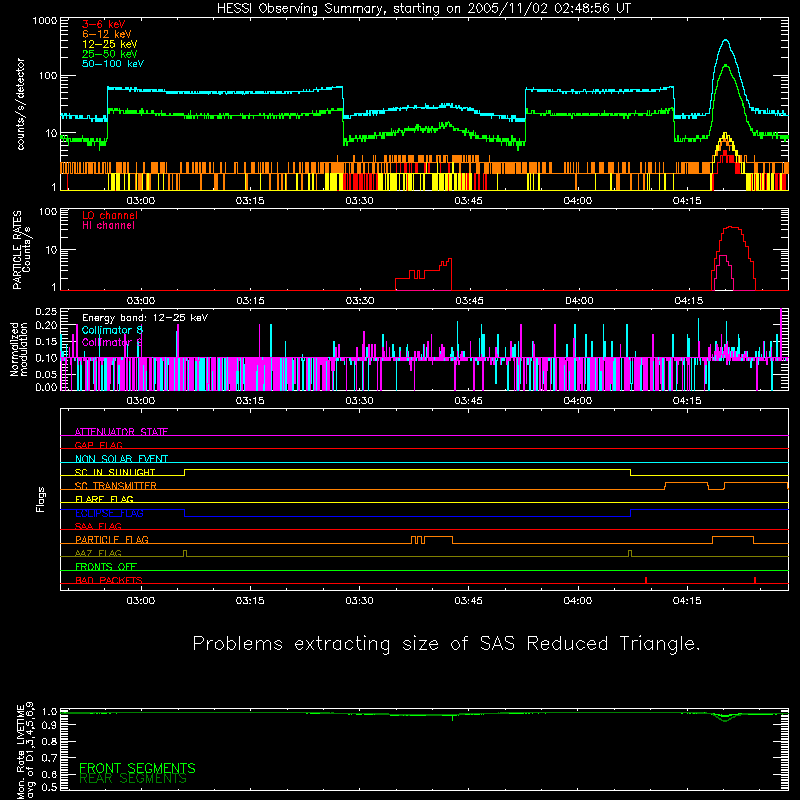This screenshot has height=800, width=800.
Task: Click the NON SOLAR EVENT flag label
Action: [121, 459]
